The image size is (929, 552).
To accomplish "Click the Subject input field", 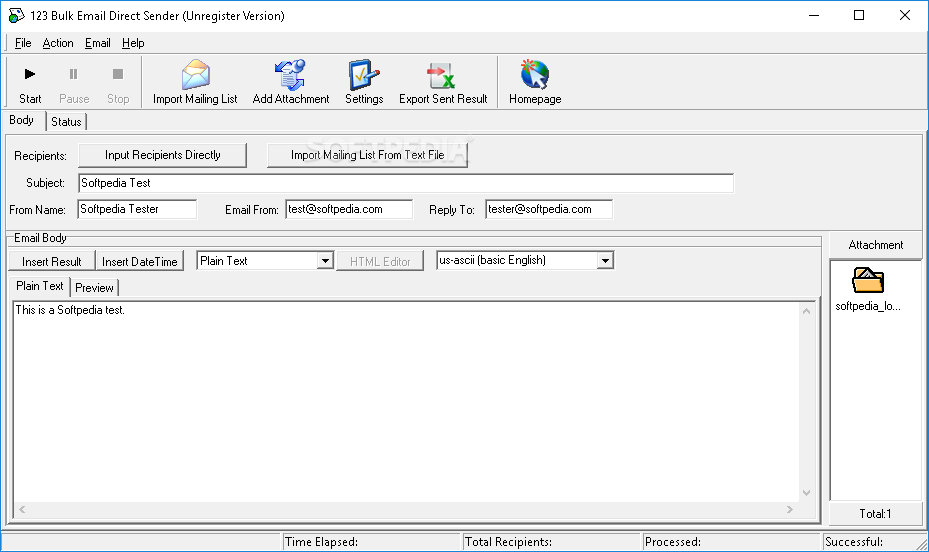I will pyautogui.click(x=406, y=183).
